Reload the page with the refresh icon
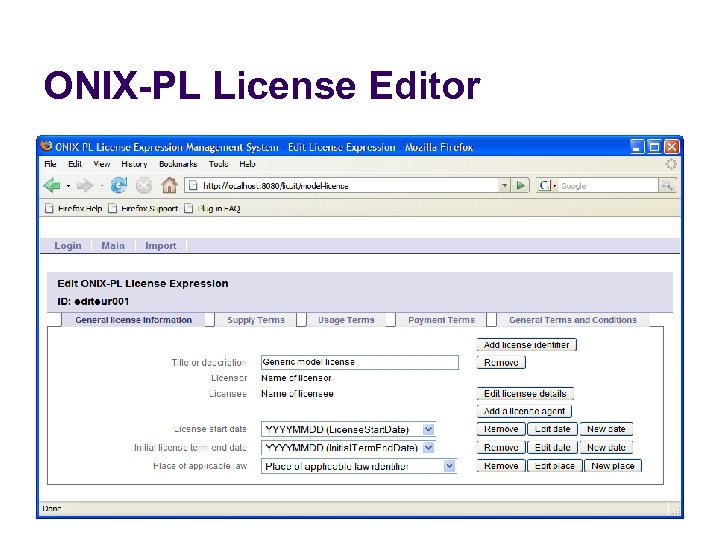The image size is (720, 540). pos(119,186)
